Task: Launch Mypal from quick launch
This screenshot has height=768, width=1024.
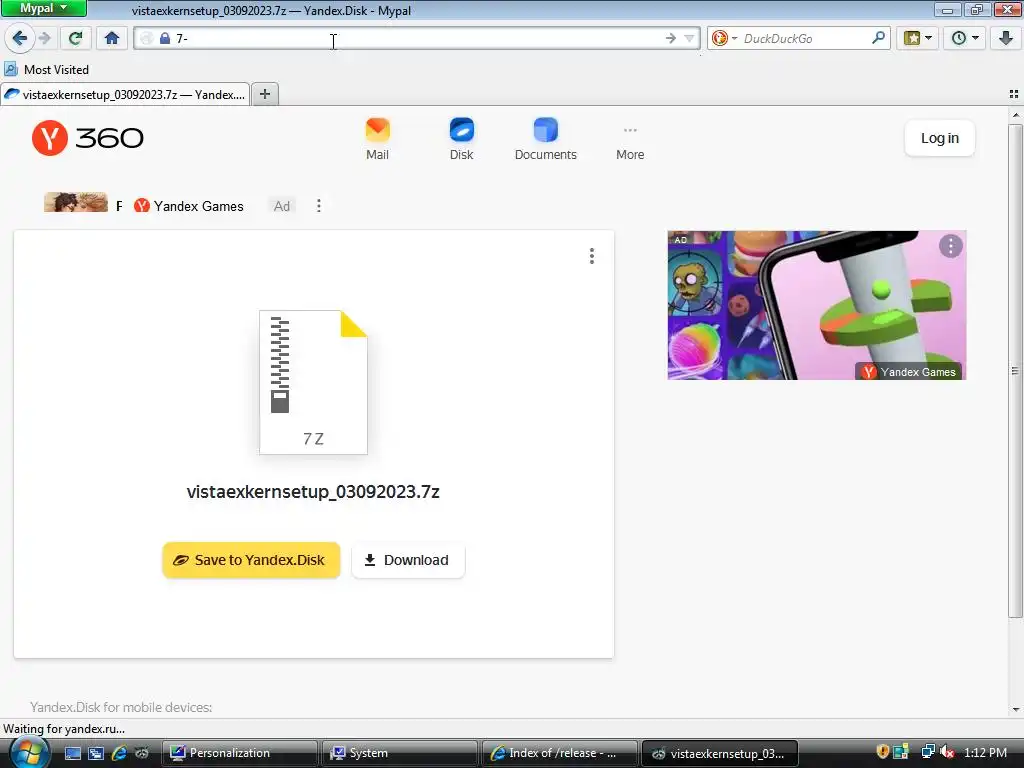Action: [x=142, y=753]
